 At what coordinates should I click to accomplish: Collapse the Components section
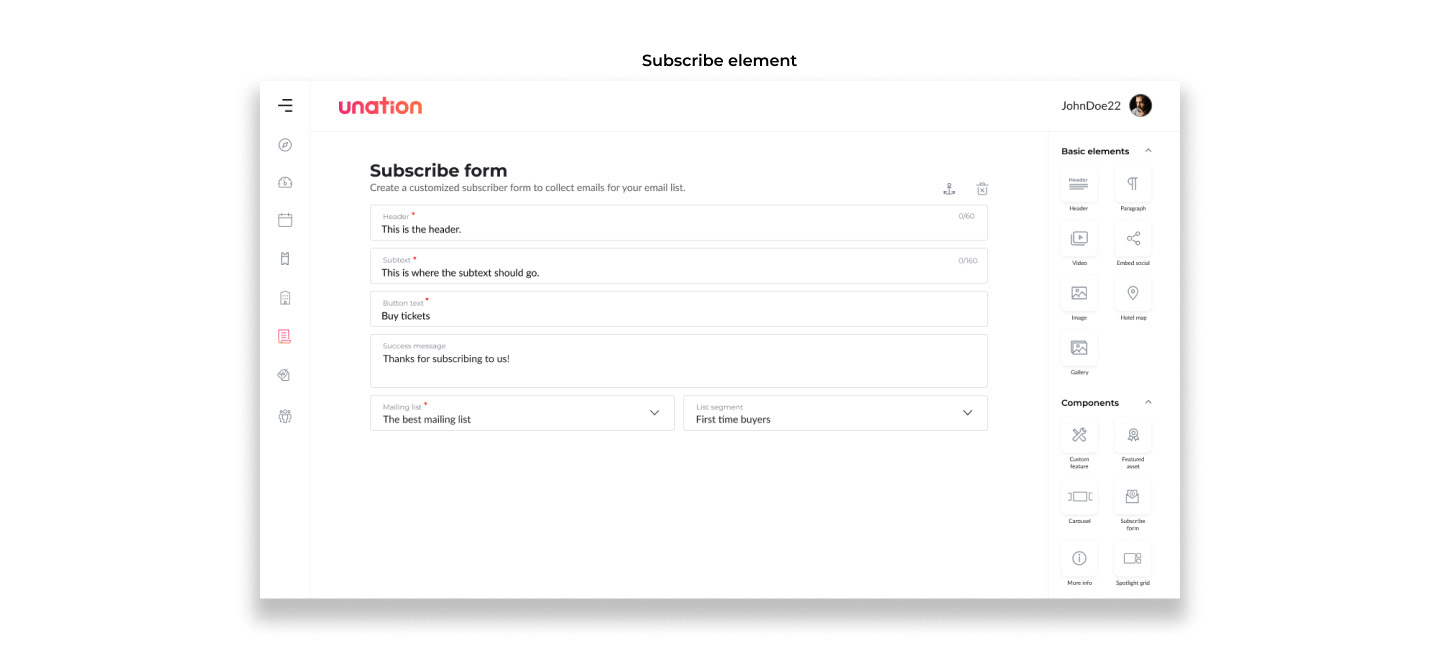[x=1148, y=403]
